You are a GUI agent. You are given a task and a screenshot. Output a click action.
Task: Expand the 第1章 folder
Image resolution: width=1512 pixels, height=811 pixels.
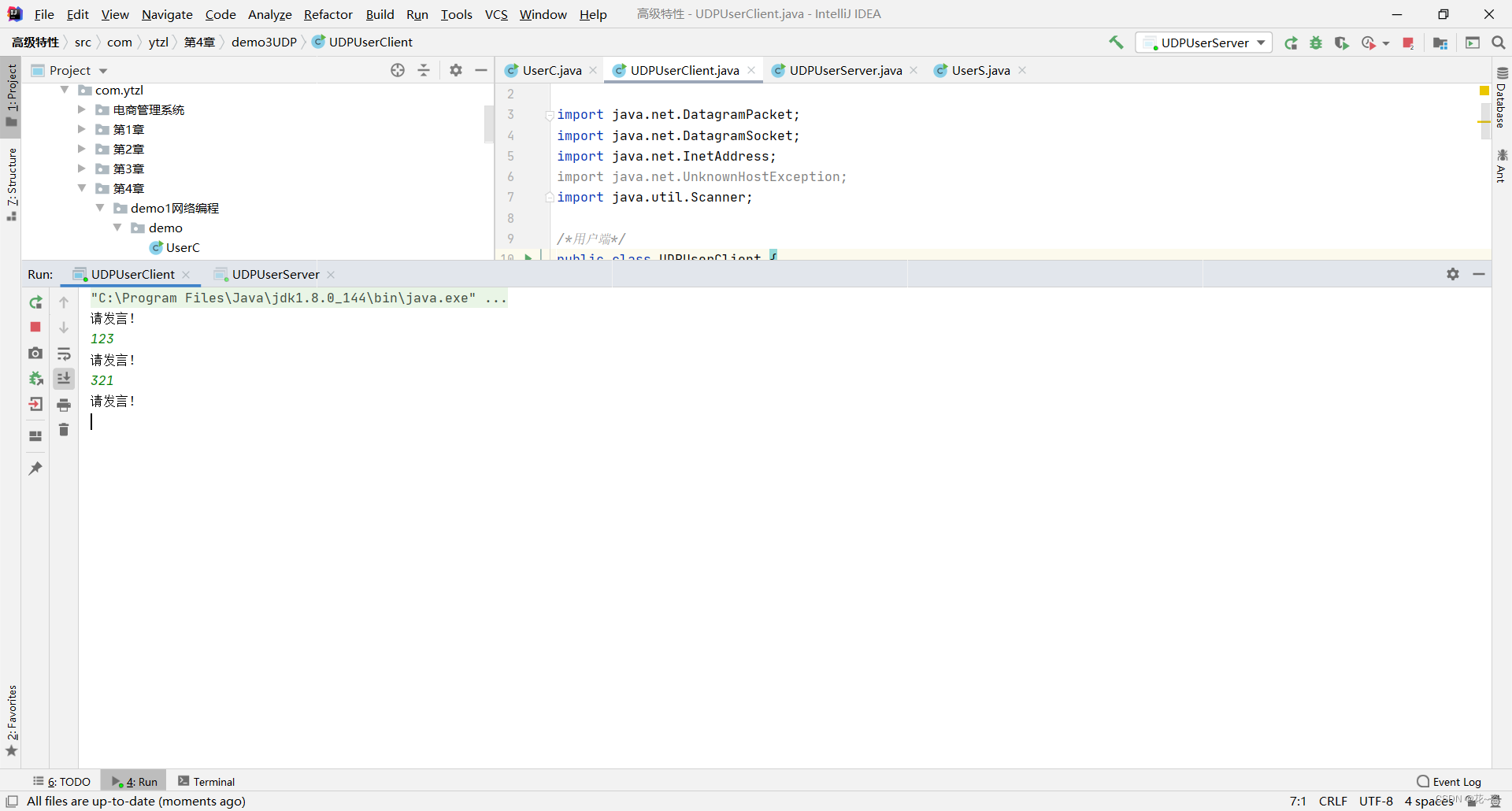(81, 129)
